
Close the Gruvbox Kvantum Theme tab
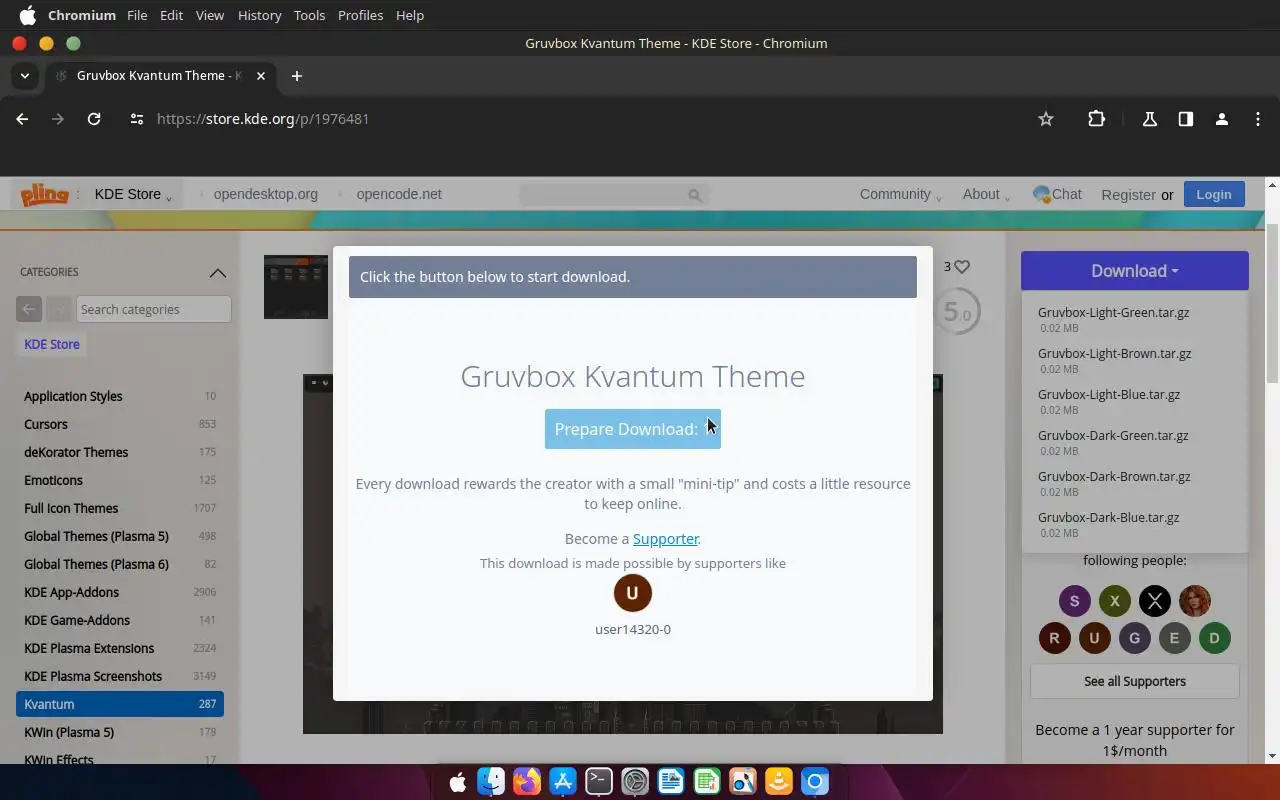(261, 76)
